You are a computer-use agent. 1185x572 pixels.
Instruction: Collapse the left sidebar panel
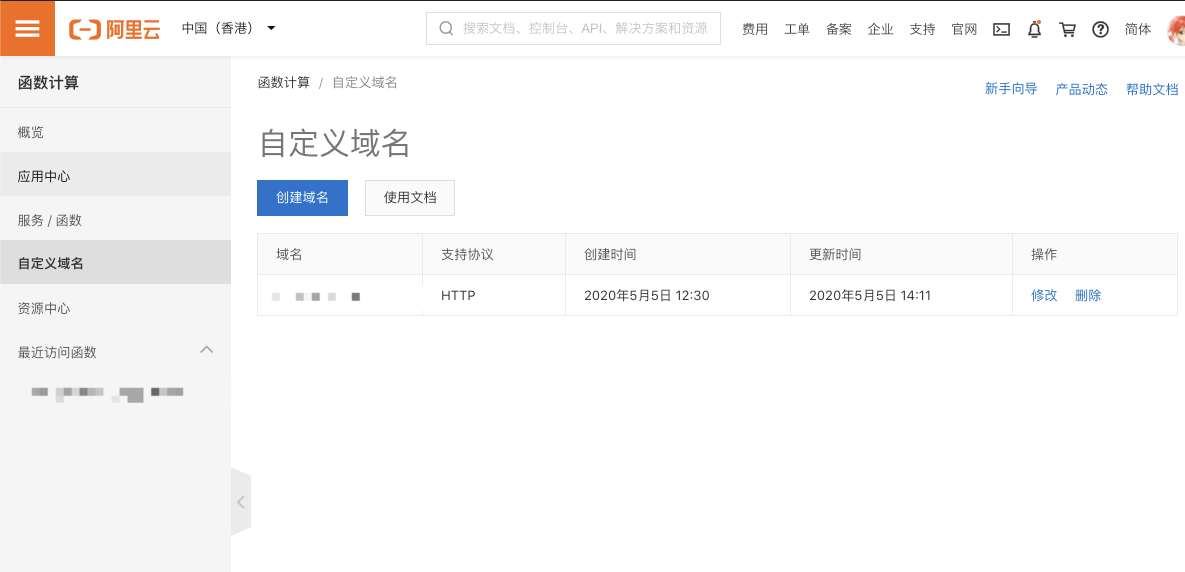240,501
